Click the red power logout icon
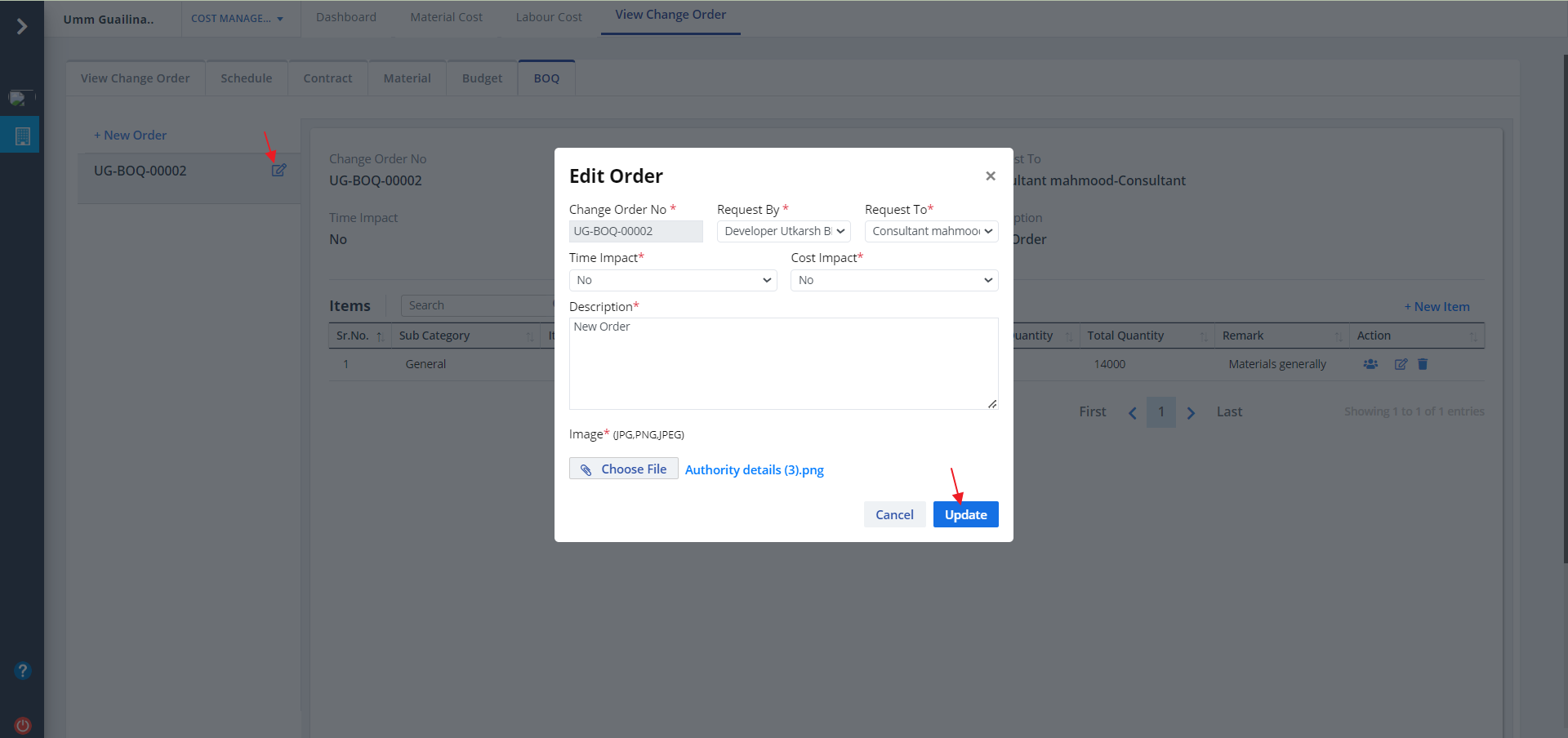The image size is (1568, 738). pyautogui.click(x=22, y=725)
